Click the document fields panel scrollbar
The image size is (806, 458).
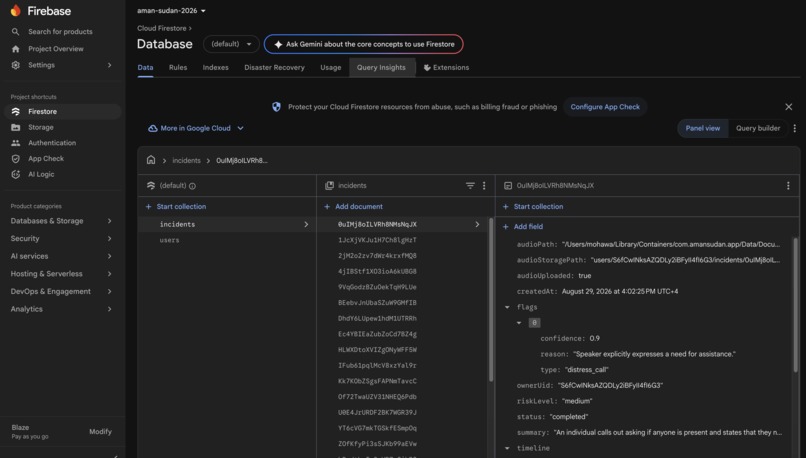(796, 305)
